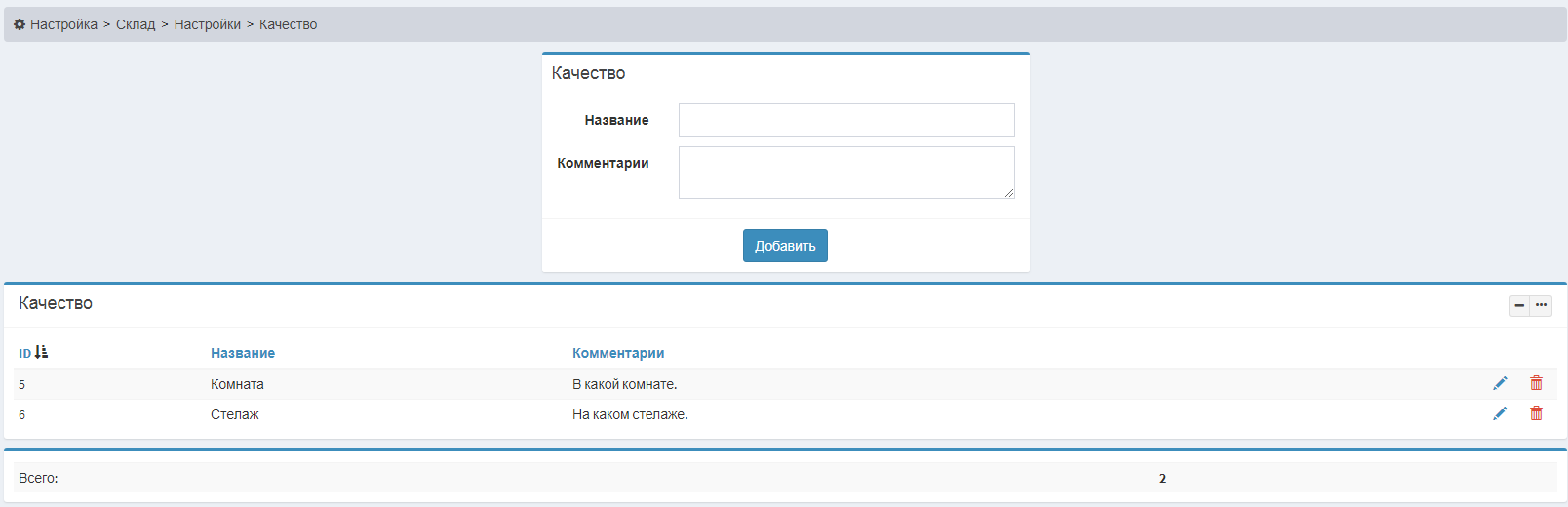Screen dimensions: 1568x507
Task: Open the three-dots options menu of the table
Action: 1541,305
